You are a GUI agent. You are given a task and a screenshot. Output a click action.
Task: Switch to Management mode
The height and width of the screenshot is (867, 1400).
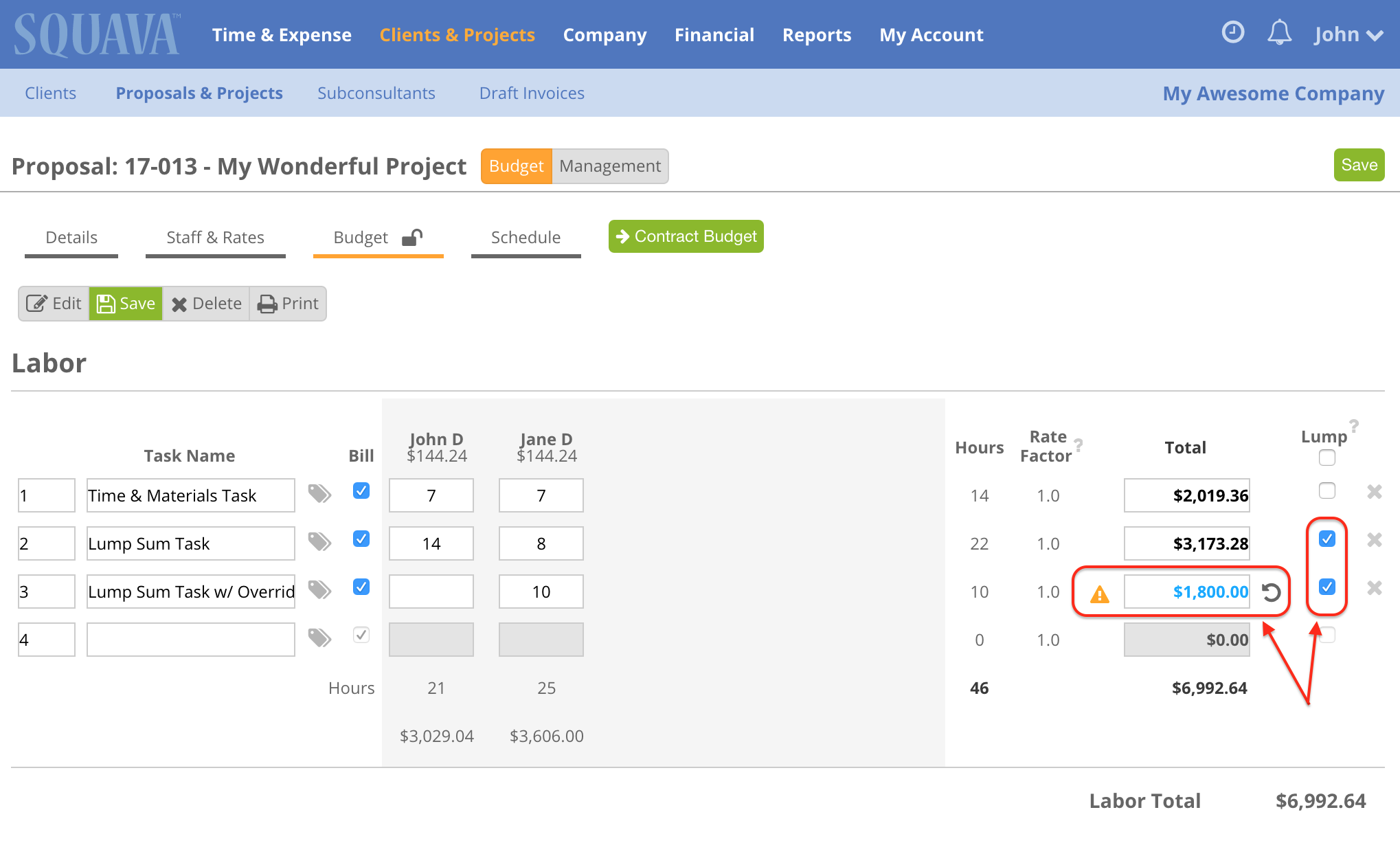610,166
